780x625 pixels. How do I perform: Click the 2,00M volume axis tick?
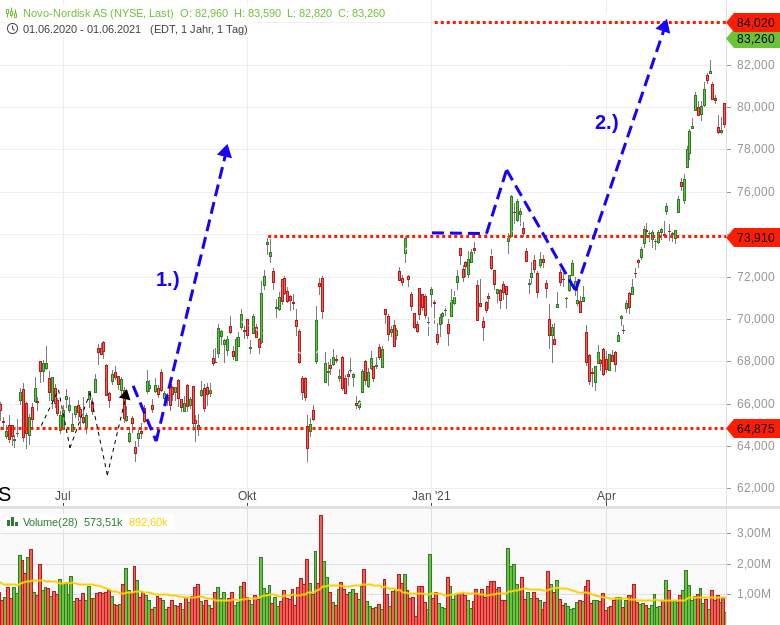pyautogui.click(x=754, y=564)
